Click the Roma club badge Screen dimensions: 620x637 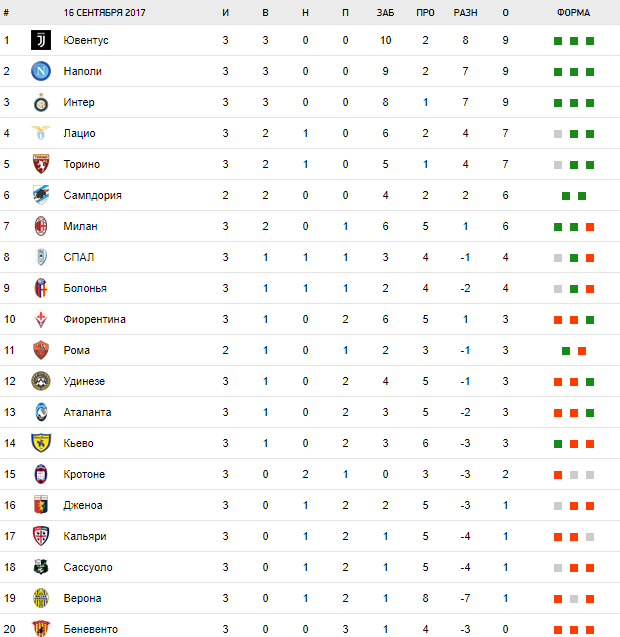pyautogui.click(x=41, y=350)
